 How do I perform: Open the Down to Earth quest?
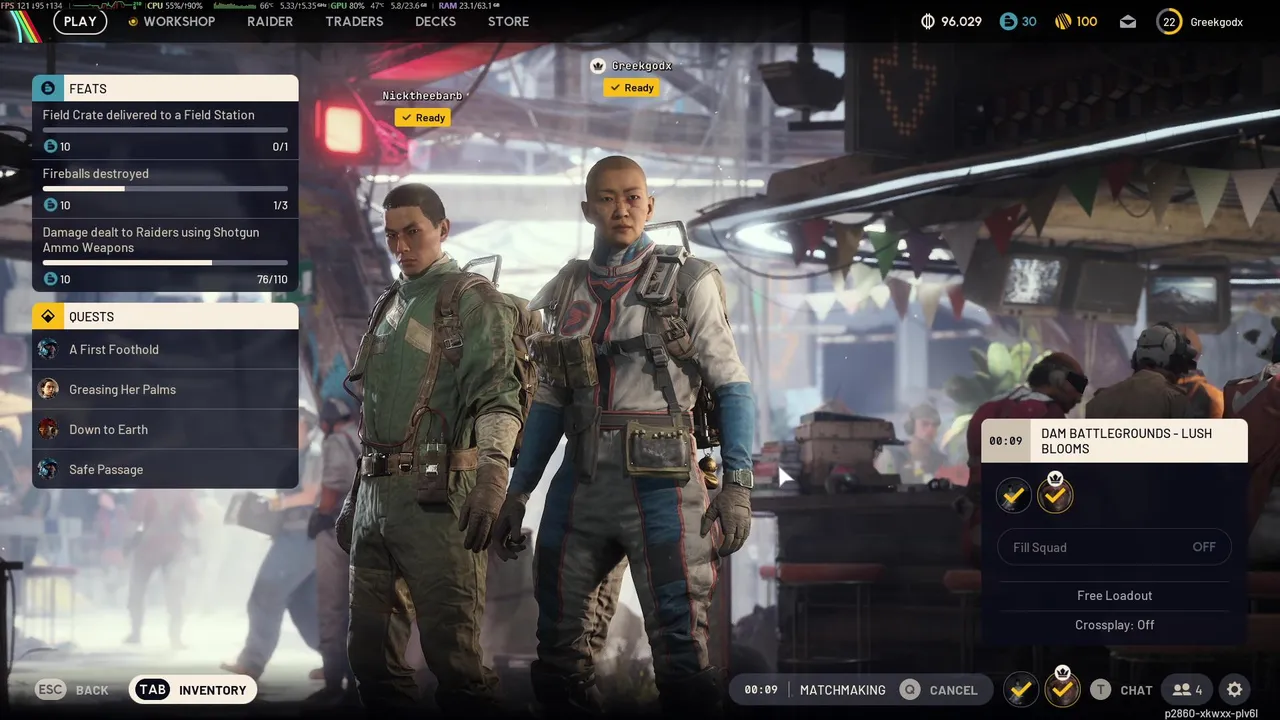(165, 429)
